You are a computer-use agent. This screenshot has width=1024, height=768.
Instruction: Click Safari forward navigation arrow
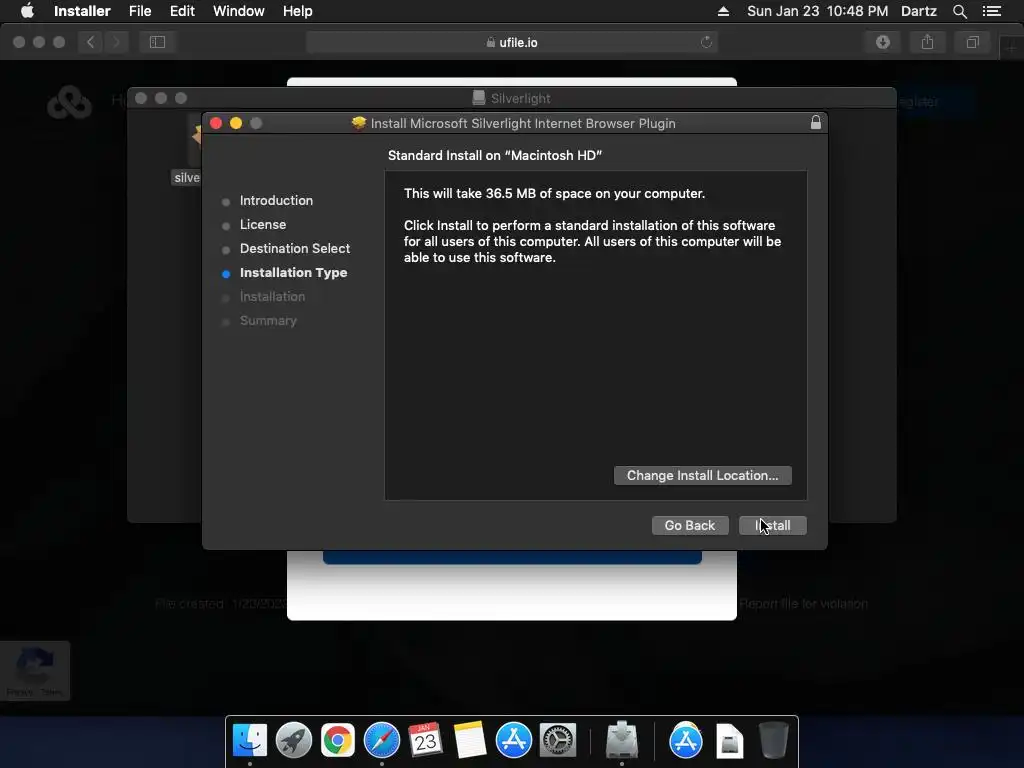point(116,42)
